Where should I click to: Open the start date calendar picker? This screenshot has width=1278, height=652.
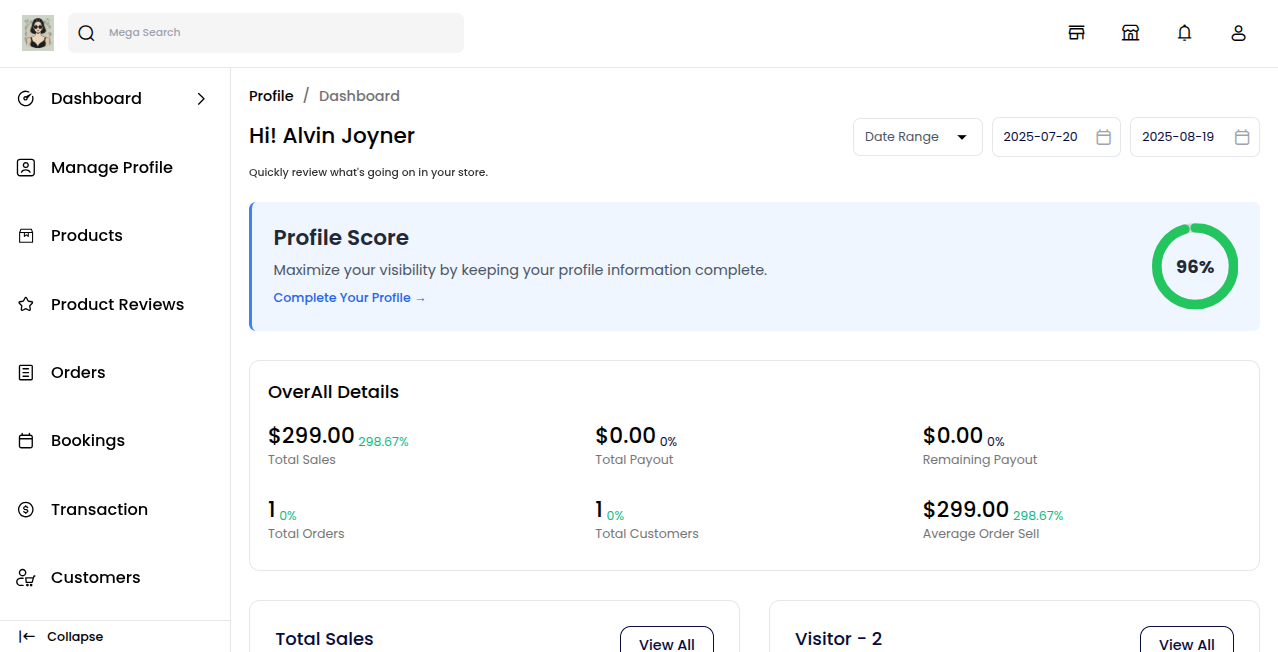point(1103,136)
